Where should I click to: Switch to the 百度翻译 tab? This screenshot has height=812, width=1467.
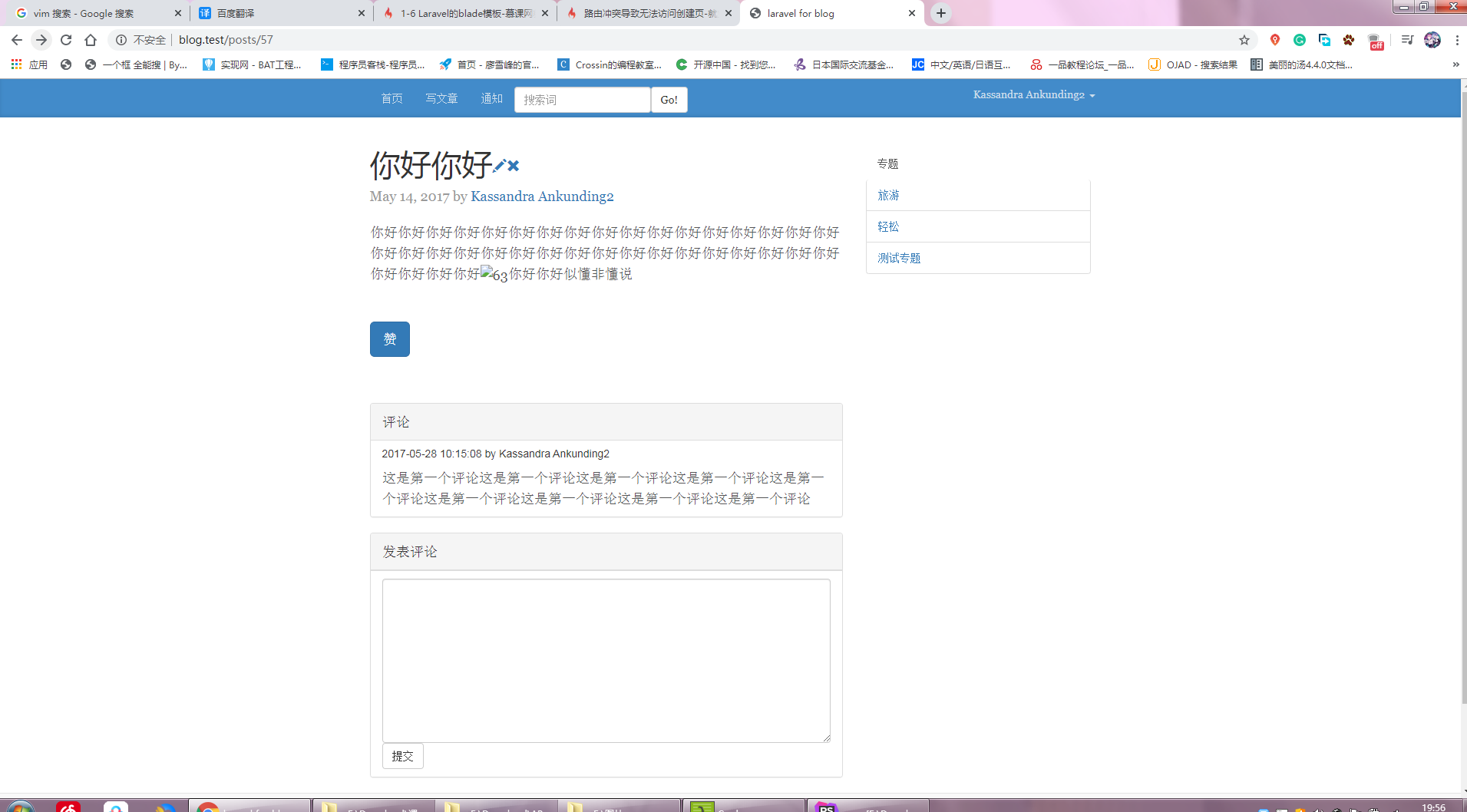(x=281, y=13)
